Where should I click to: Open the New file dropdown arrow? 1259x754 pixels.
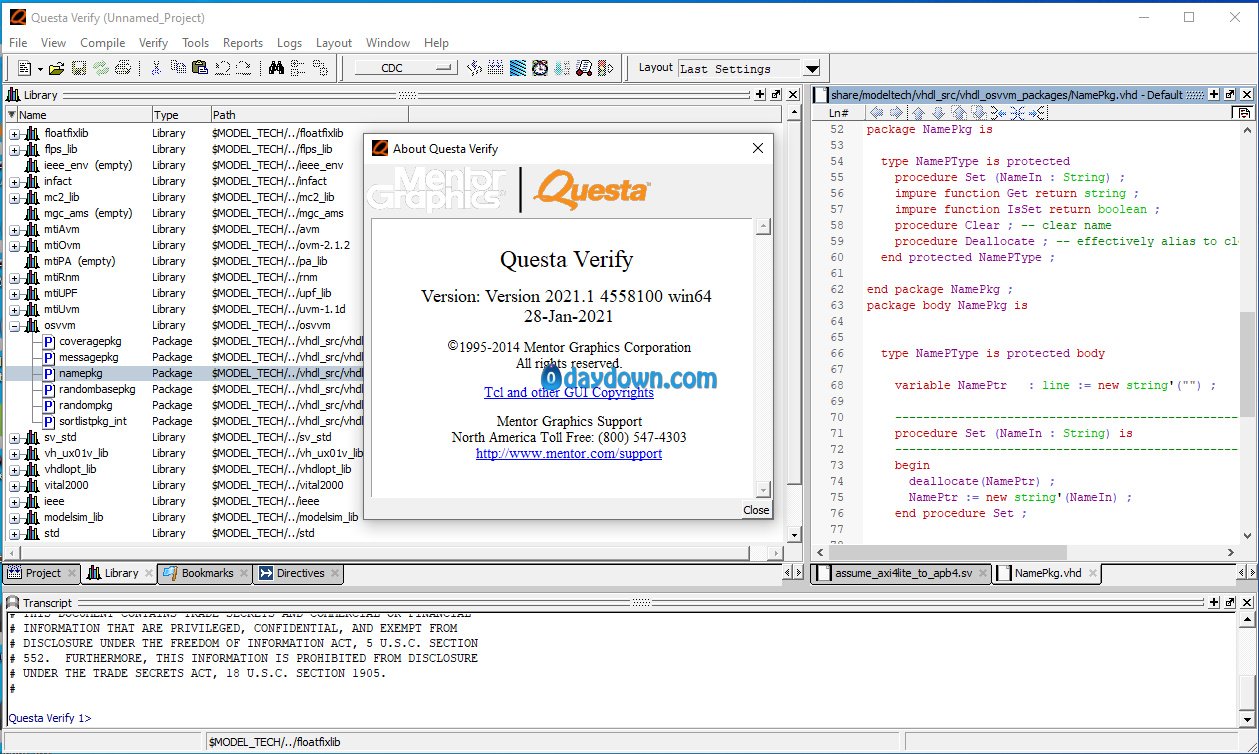[x=40, y=69]
